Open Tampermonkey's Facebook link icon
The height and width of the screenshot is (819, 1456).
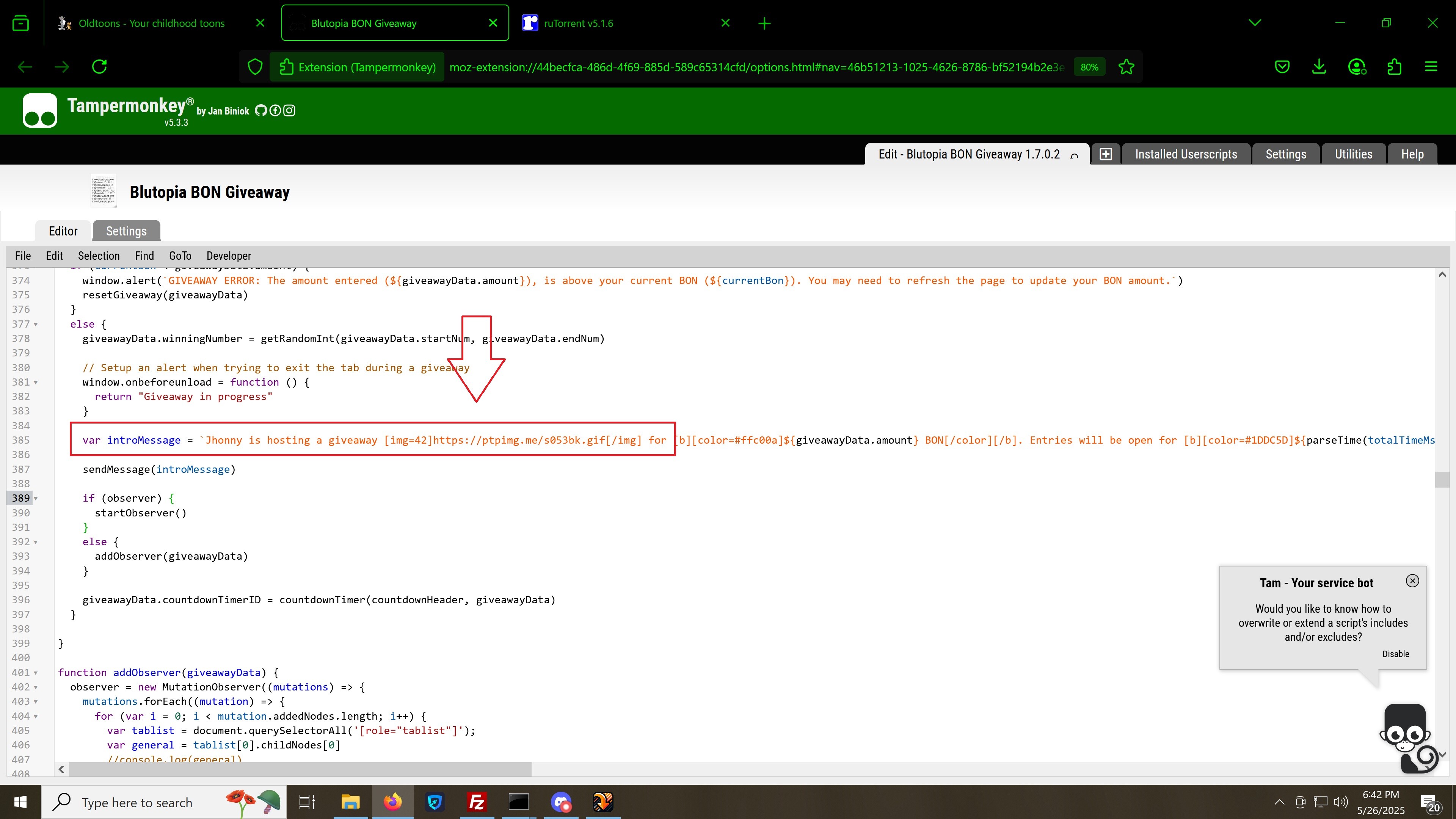click(x=275, y=110)
